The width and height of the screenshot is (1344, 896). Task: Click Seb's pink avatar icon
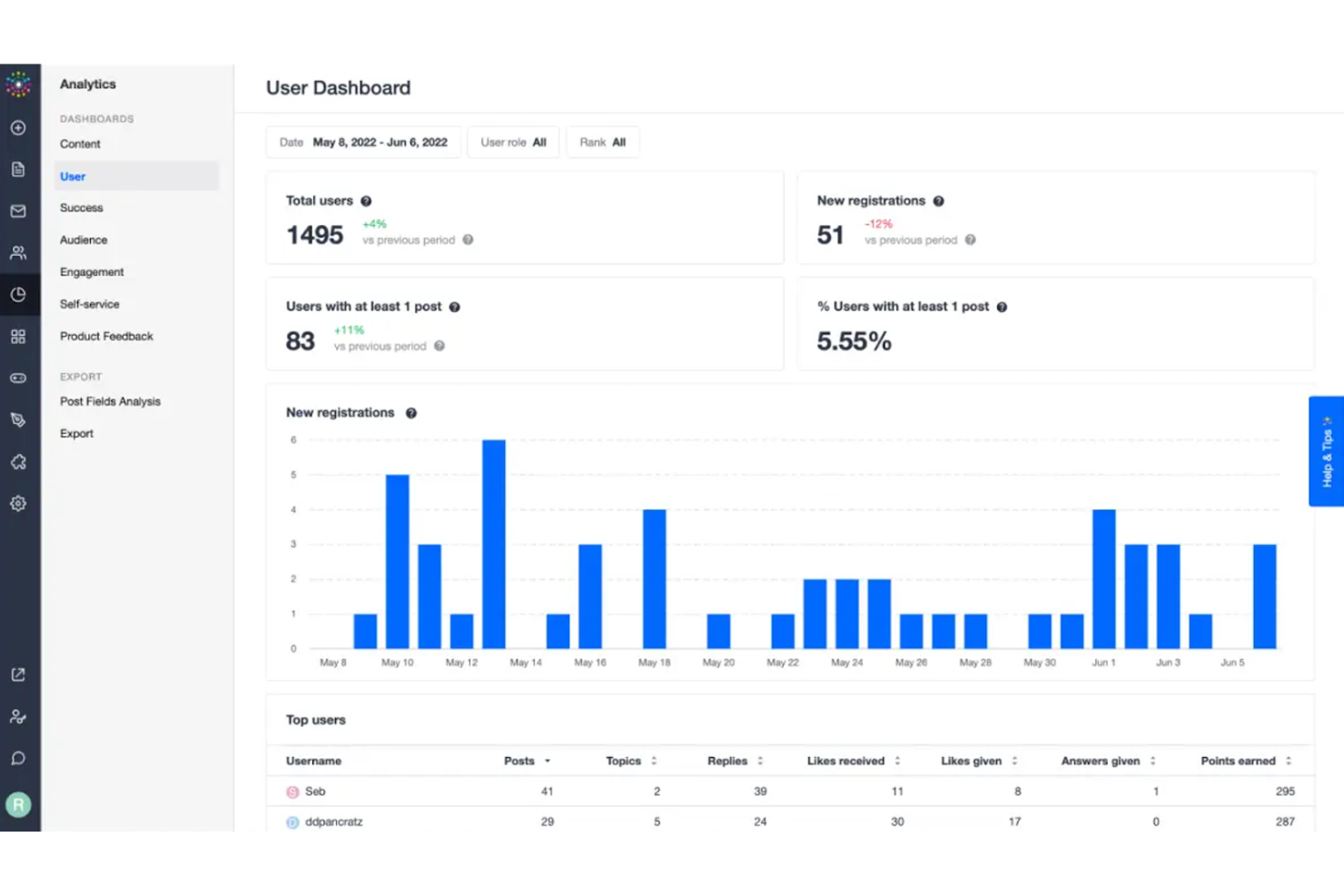pos(292,793)
